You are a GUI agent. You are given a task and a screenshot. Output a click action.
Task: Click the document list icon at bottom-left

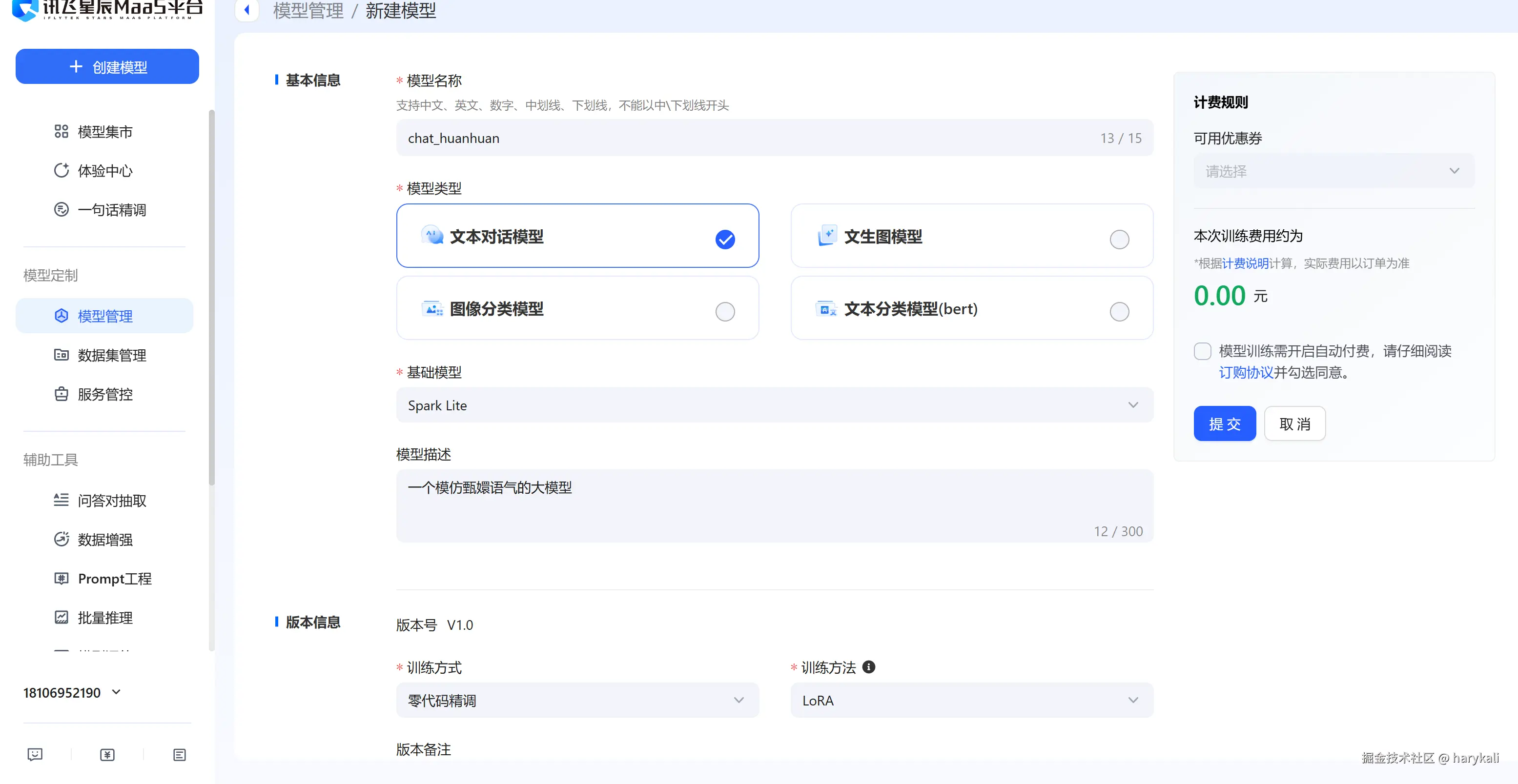point(180,755)
